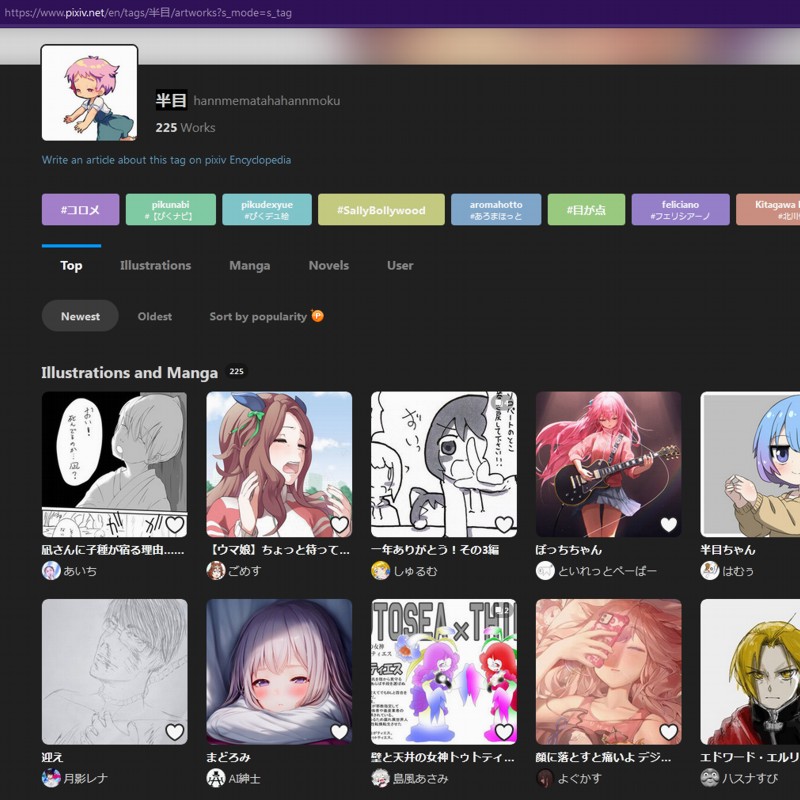
Task: Like the ぼっちちゃん artwork with heart
Action: (x=669, y=524)
